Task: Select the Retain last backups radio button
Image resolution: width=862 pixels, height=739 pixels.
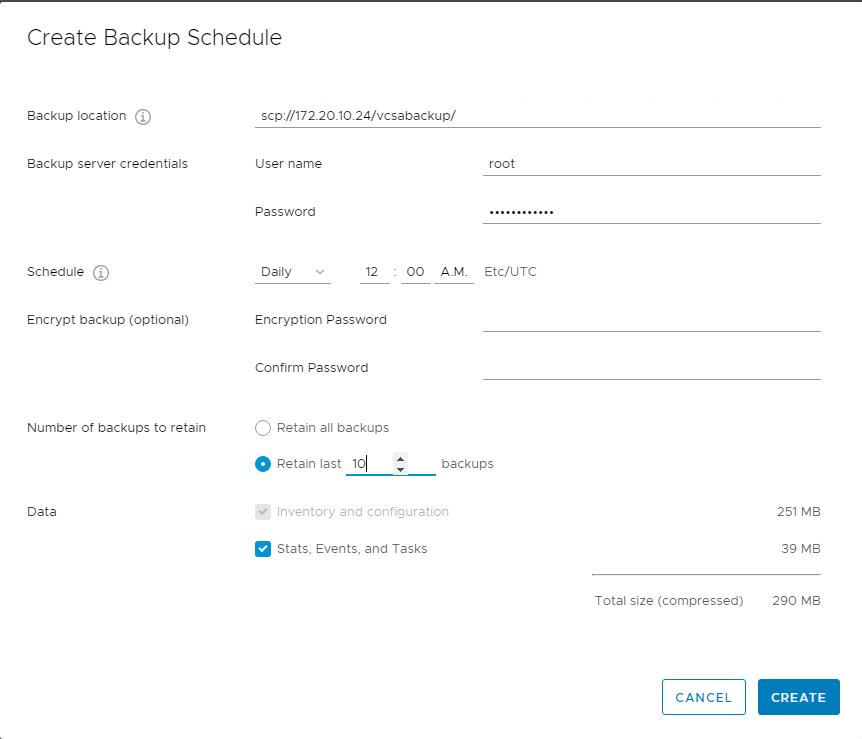Action: (263, 464)
